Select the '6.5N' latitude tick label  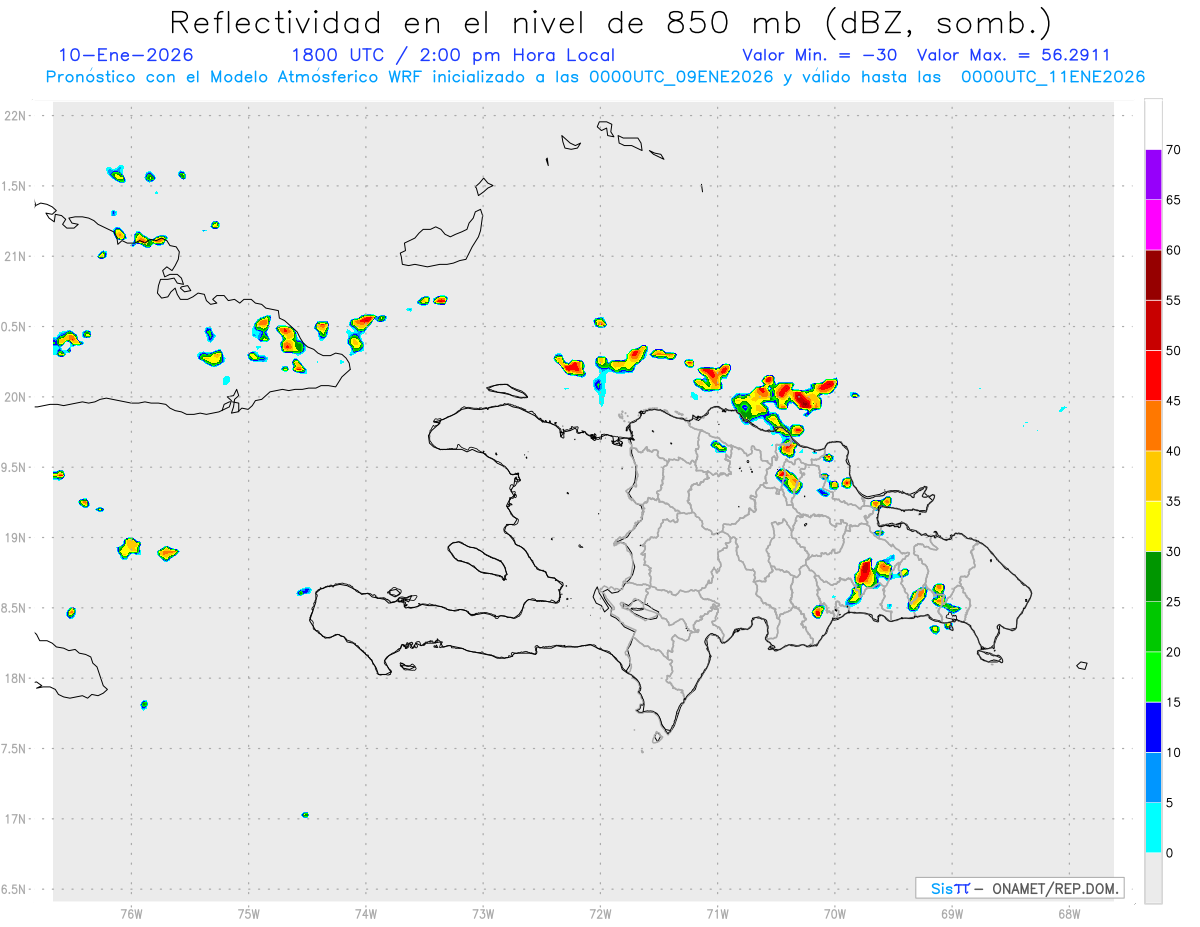click(14, 890)
